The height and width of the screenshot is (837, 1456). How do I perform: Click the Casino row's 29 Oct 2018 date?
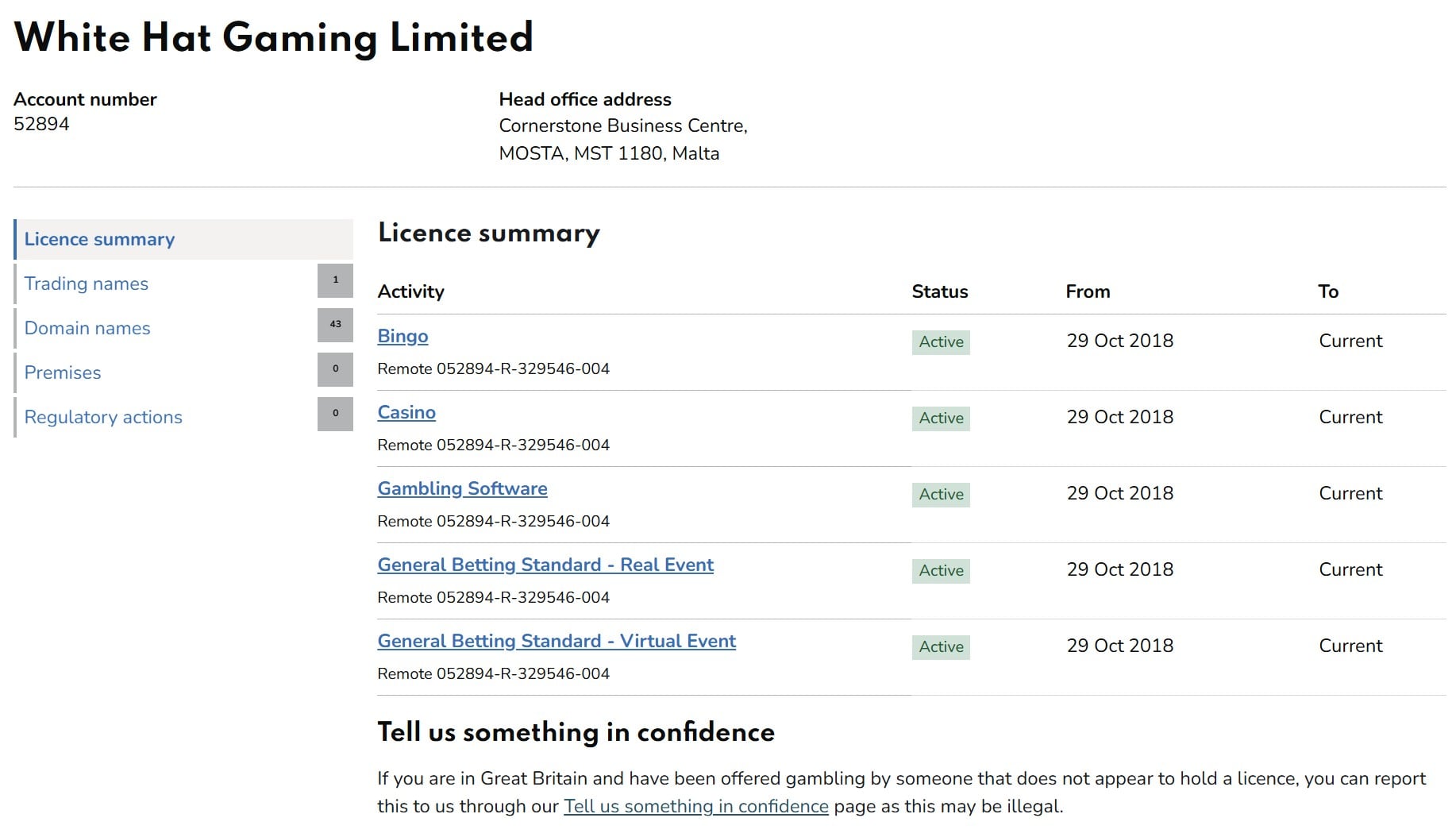click(x=1120, y=417)
